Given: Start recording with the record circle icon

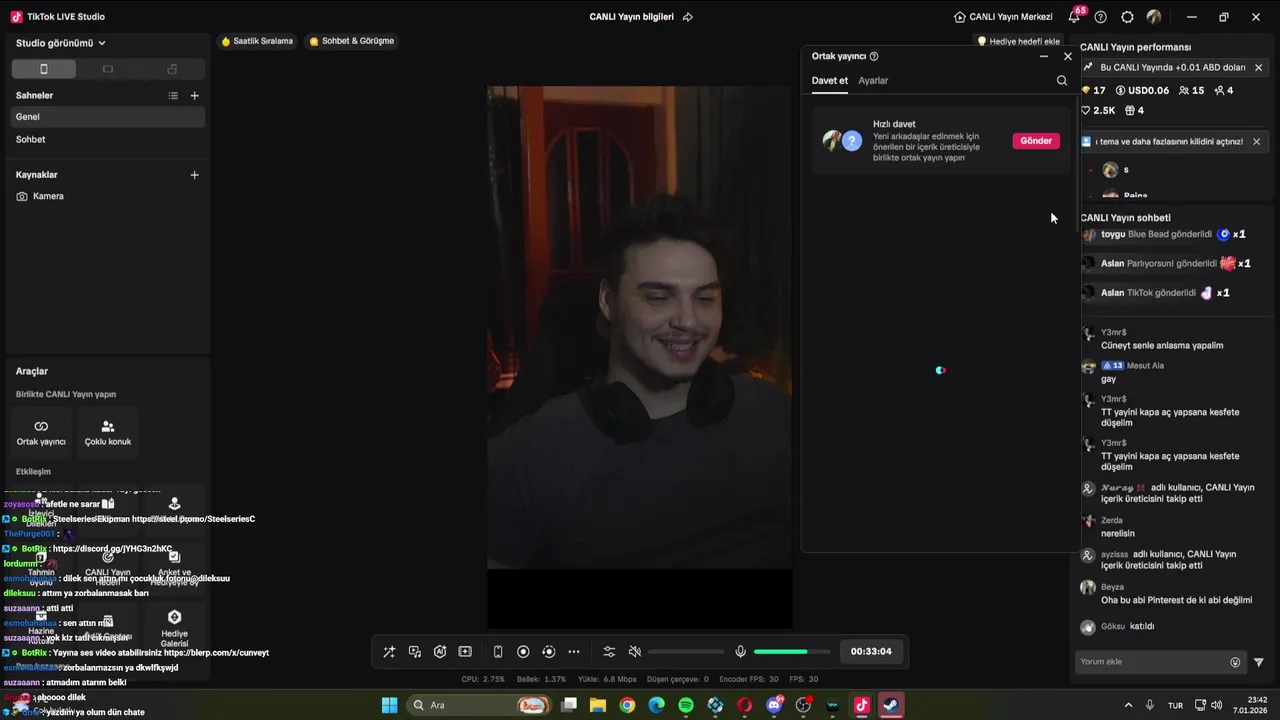Looking at the screenshot, I should (523, 652).
